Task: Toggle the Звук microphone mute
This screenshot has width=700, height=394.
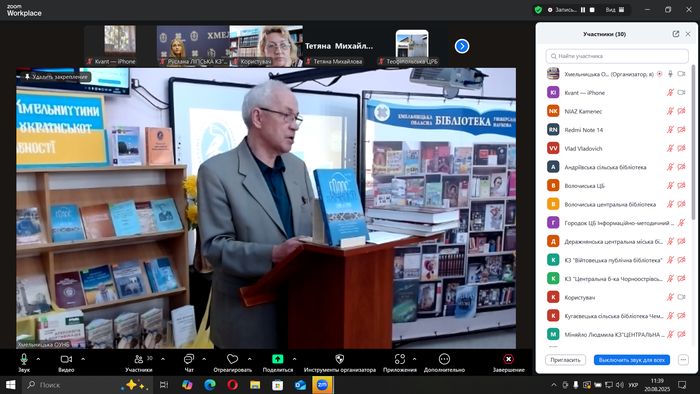Action: (x=24, y=359)
